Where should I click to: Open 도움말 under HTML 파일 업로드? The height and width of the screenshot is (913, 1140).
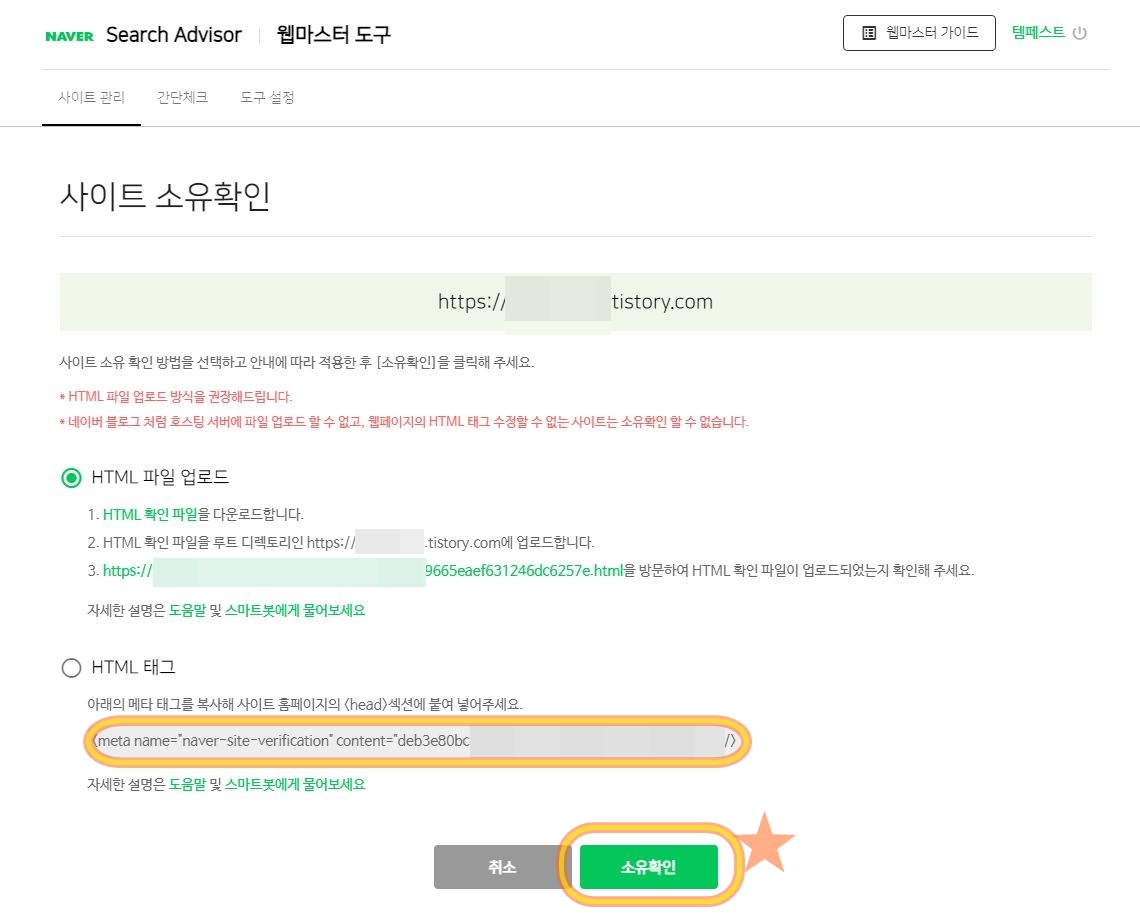(x=188, y=611)
